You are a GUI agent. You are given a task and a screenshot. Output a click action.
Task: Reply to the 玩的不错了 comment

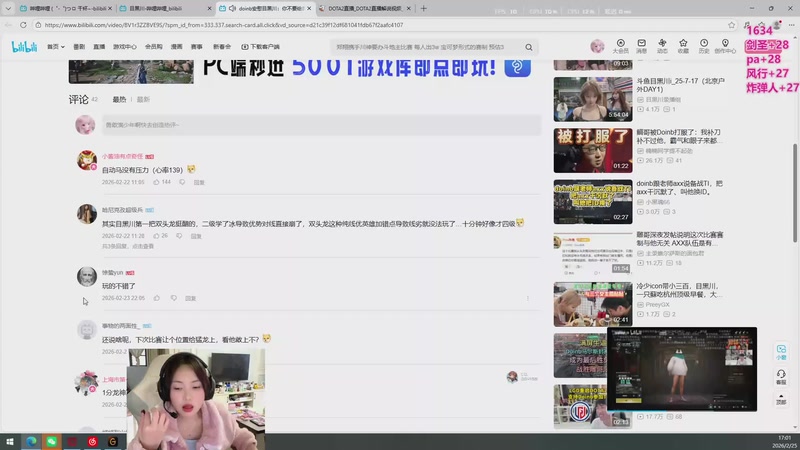(190, 298)
